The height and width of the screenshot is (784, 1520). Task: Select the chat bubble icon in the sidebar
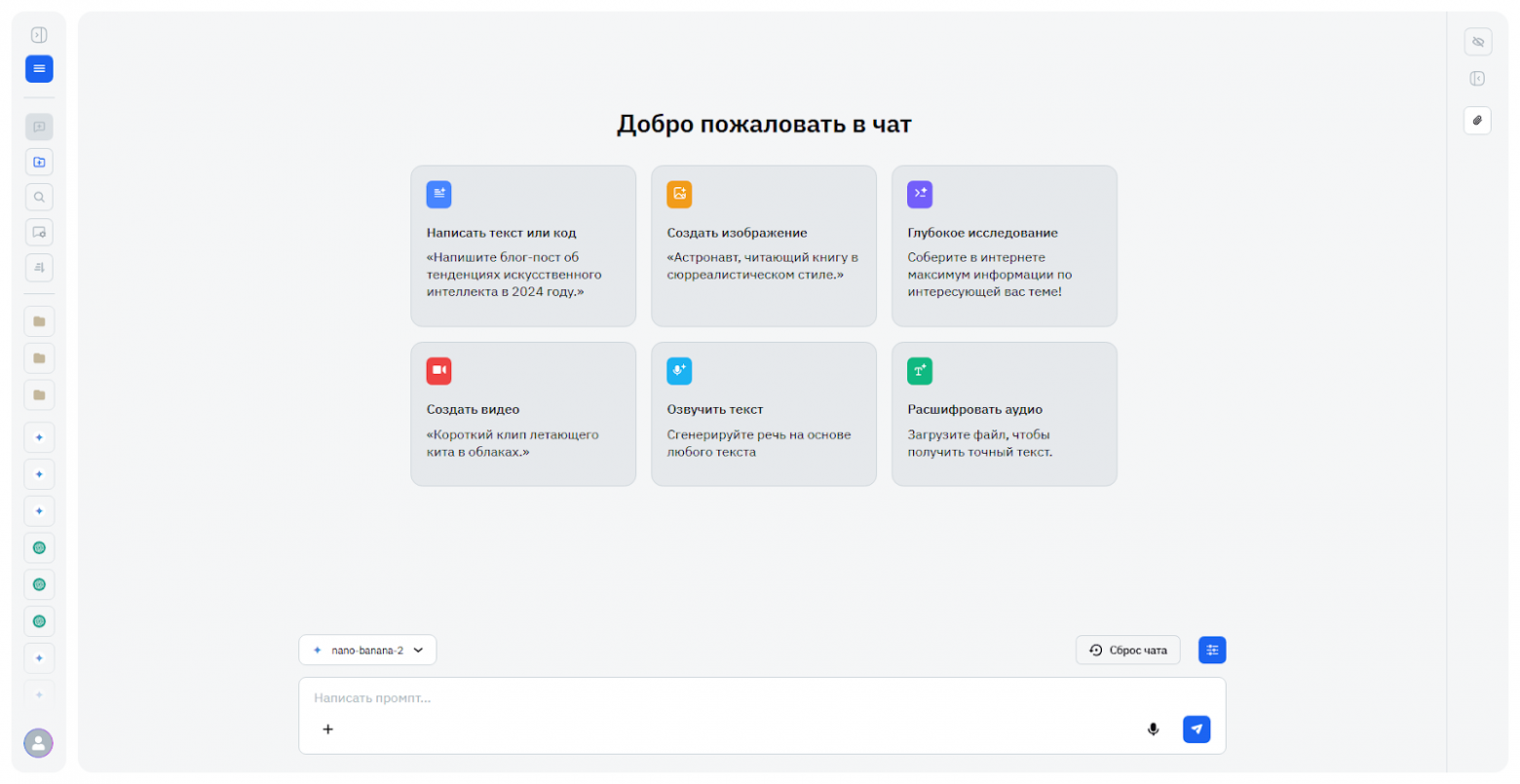(39, 126)
